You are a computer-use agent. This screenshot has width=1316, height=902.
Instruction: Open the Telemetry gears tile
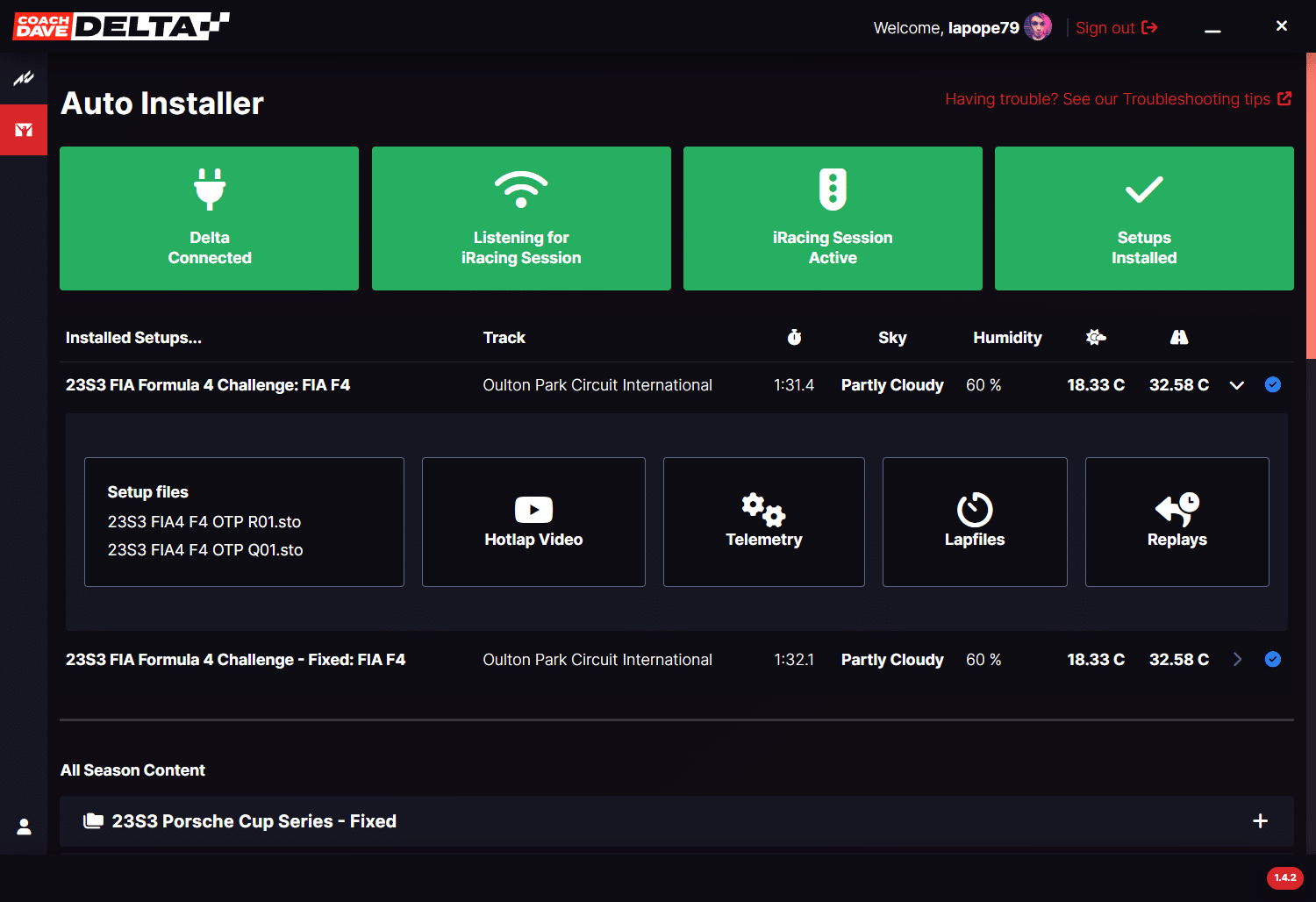pos(763,522)
